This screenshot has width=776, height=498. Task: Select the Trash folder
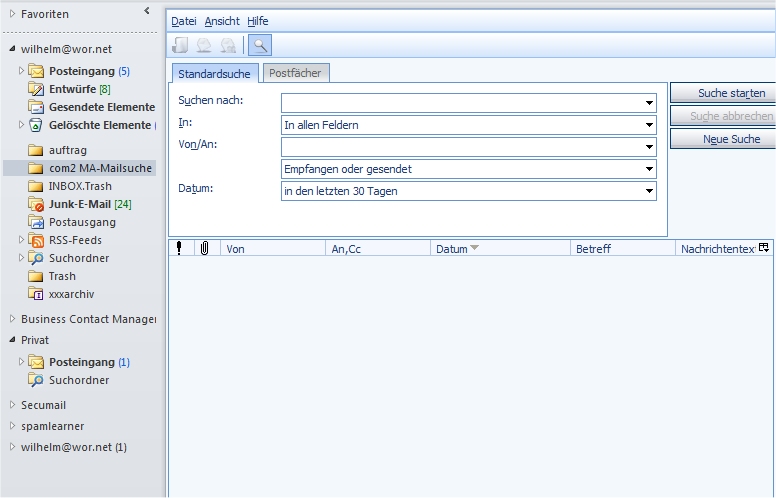point(62,276)
